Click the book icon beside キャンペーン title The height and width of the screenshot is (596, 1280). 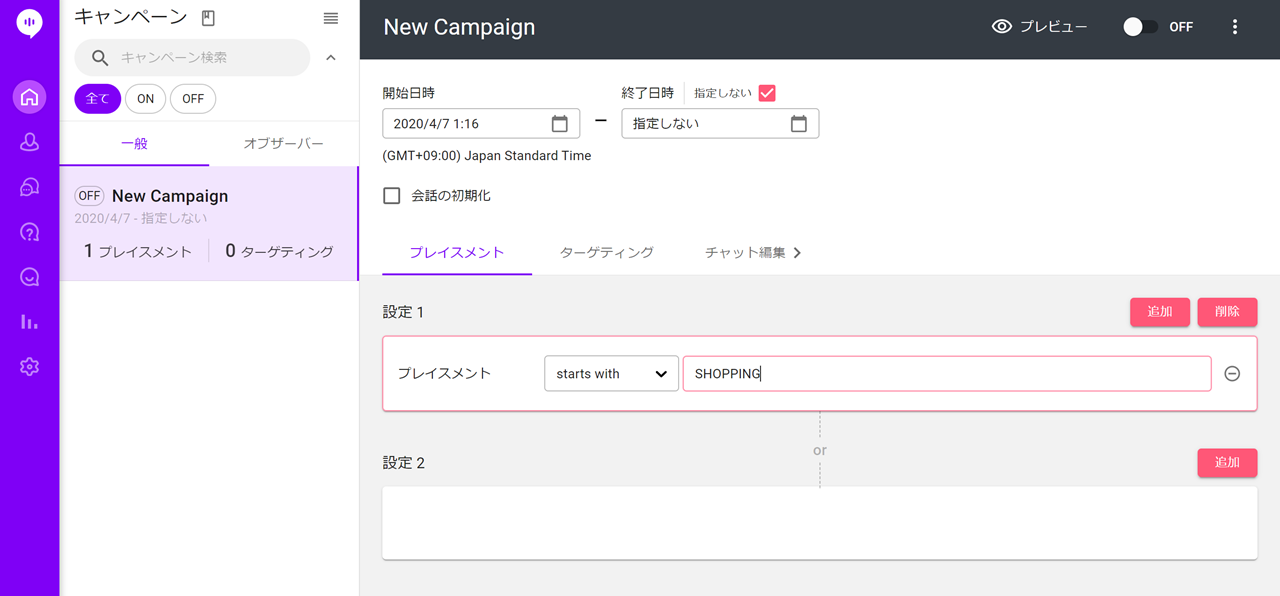pos(208,18)
